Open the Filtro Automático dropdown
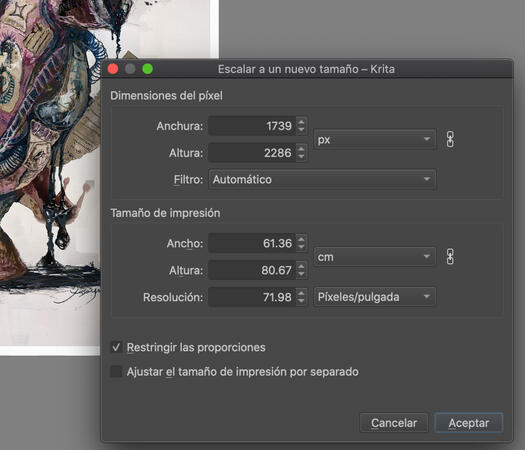 [322, 179]
